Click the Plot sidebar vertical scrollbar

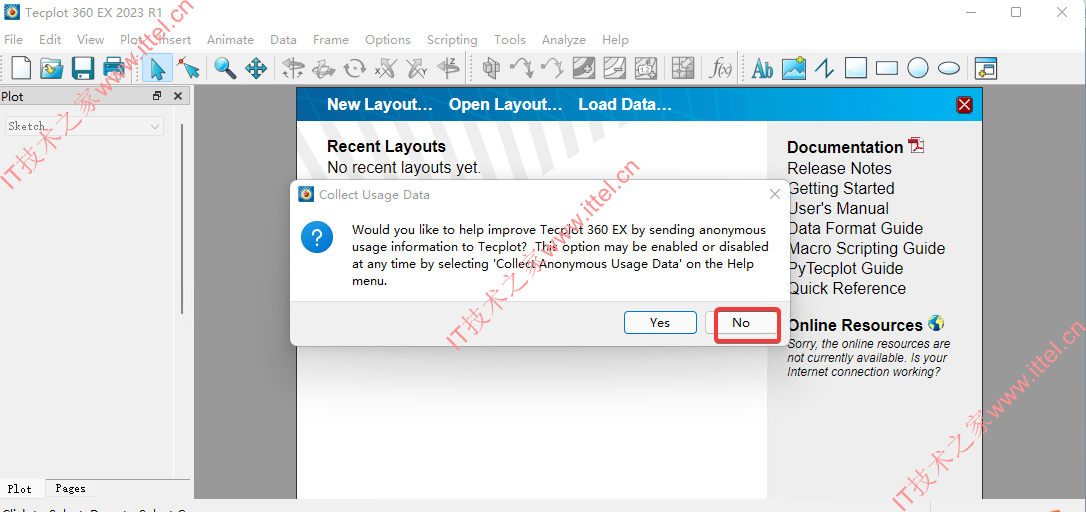[183, 219]
